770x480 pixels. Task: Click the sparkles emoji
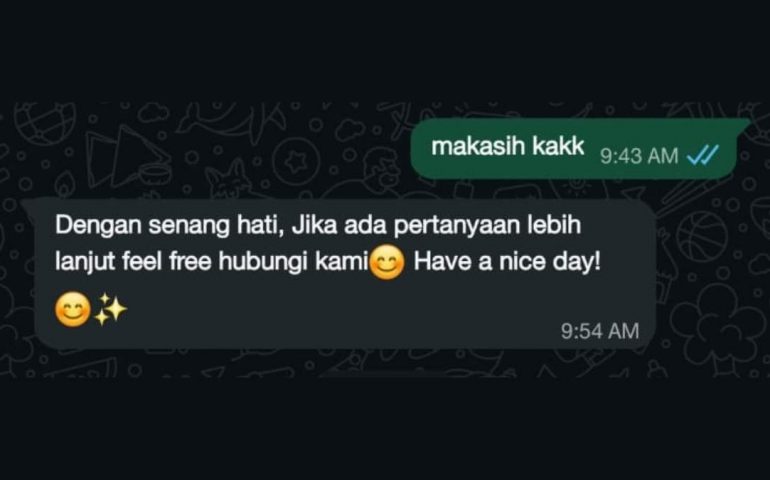pyautogui.click(x=110, y=310)
